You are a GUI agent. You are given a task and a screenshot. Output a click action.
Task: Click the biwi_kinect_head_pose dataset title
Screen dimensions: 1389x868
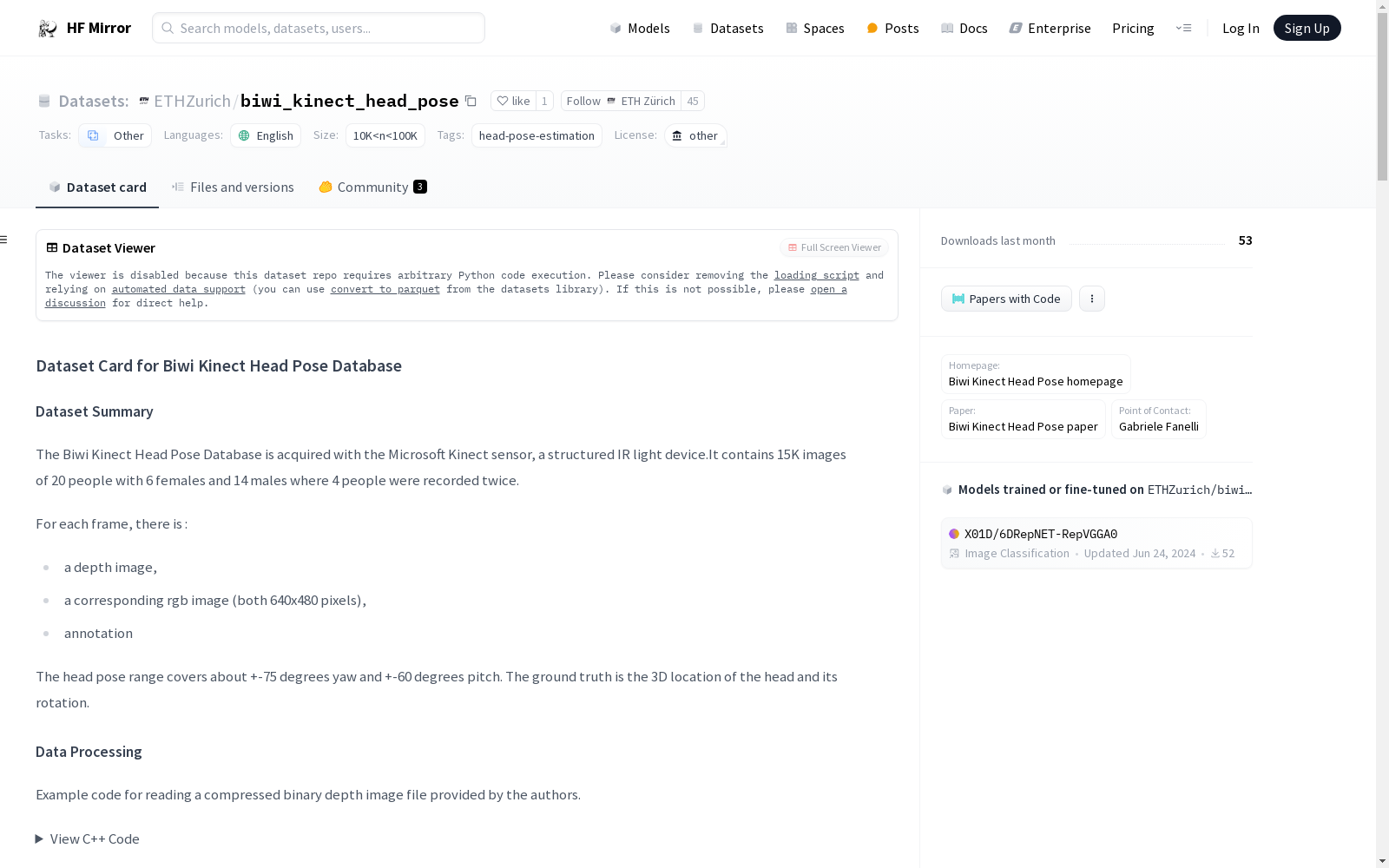(349, 101)
